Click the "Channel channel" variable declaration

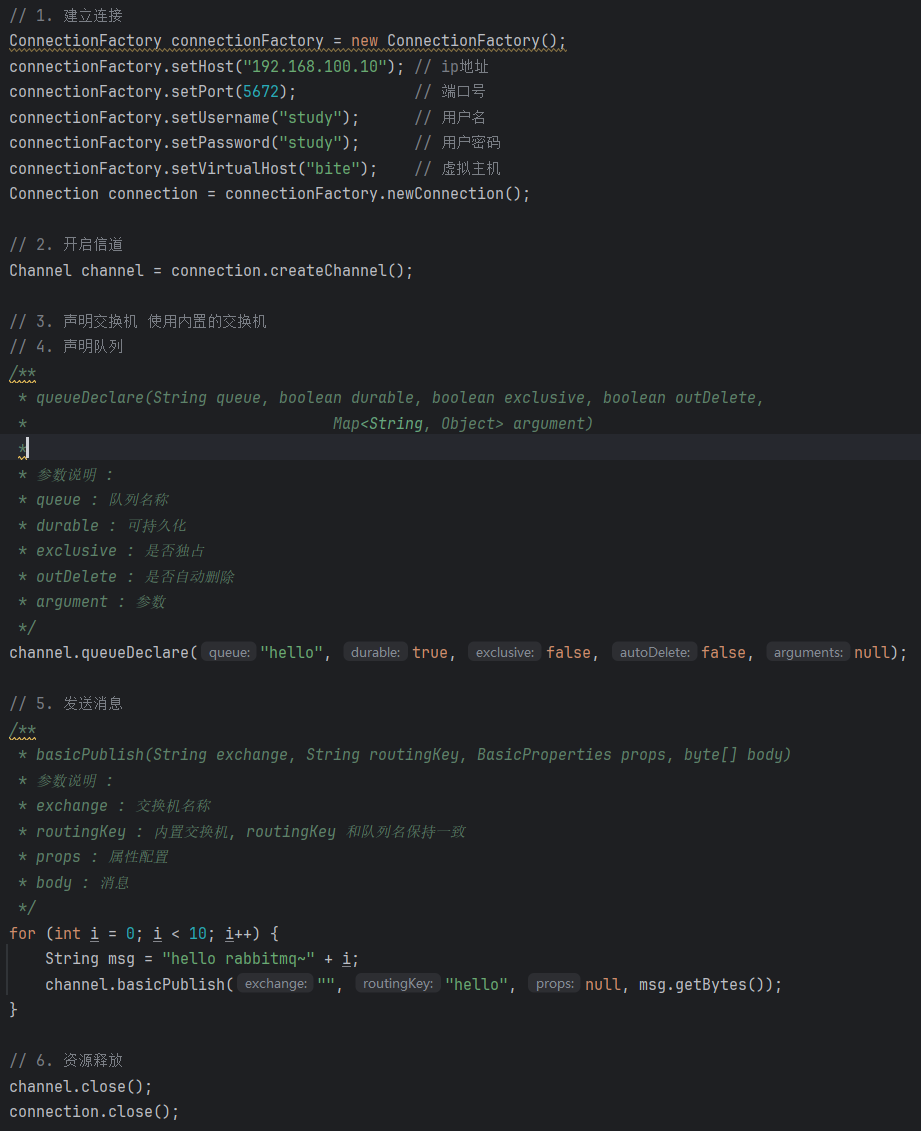76,270
